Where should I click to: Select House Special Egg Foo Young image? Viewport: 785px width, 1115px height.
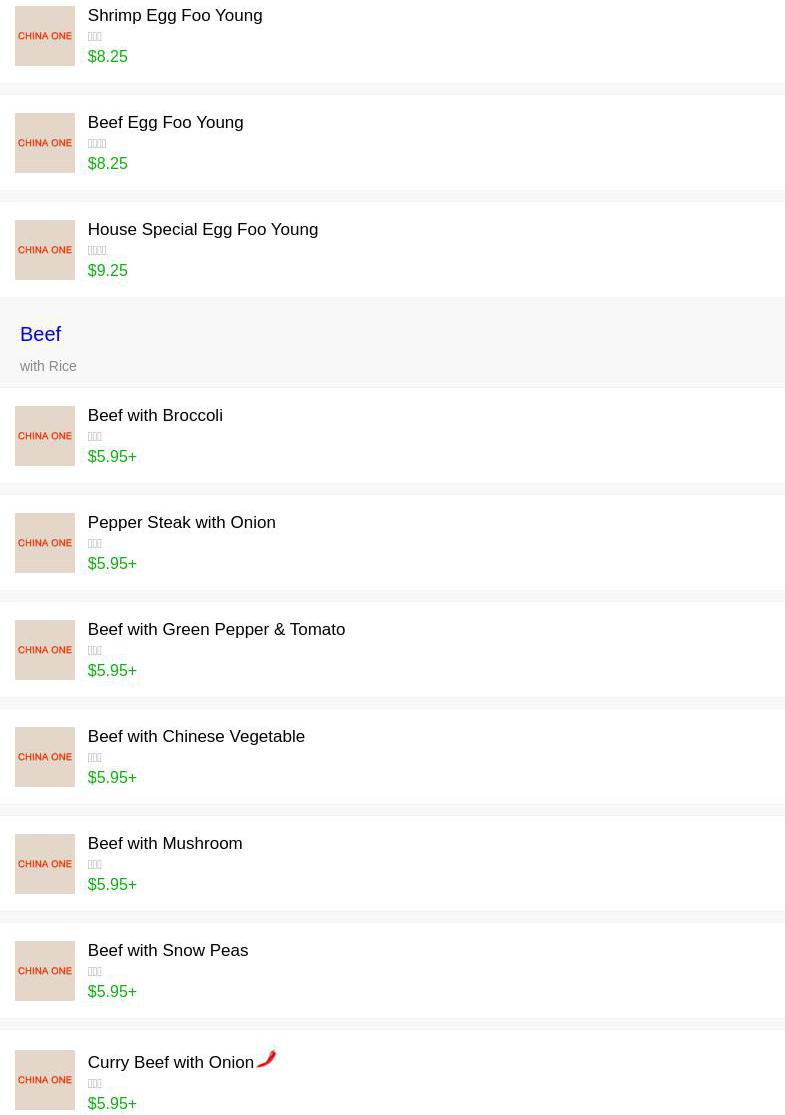[45, 250]
